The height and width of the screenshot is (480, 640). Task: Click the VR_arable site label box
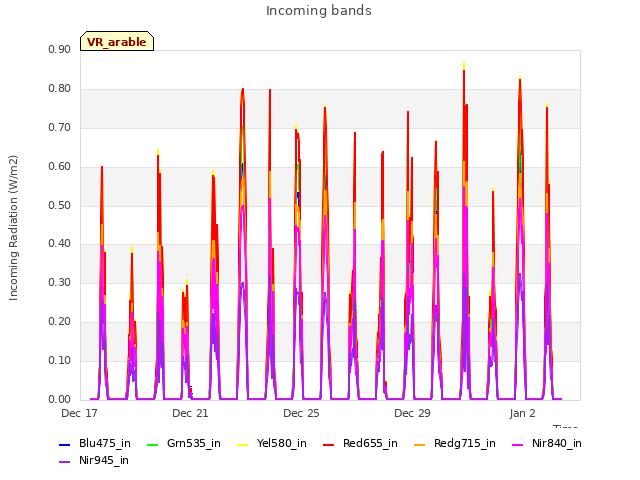coord(117,41)
